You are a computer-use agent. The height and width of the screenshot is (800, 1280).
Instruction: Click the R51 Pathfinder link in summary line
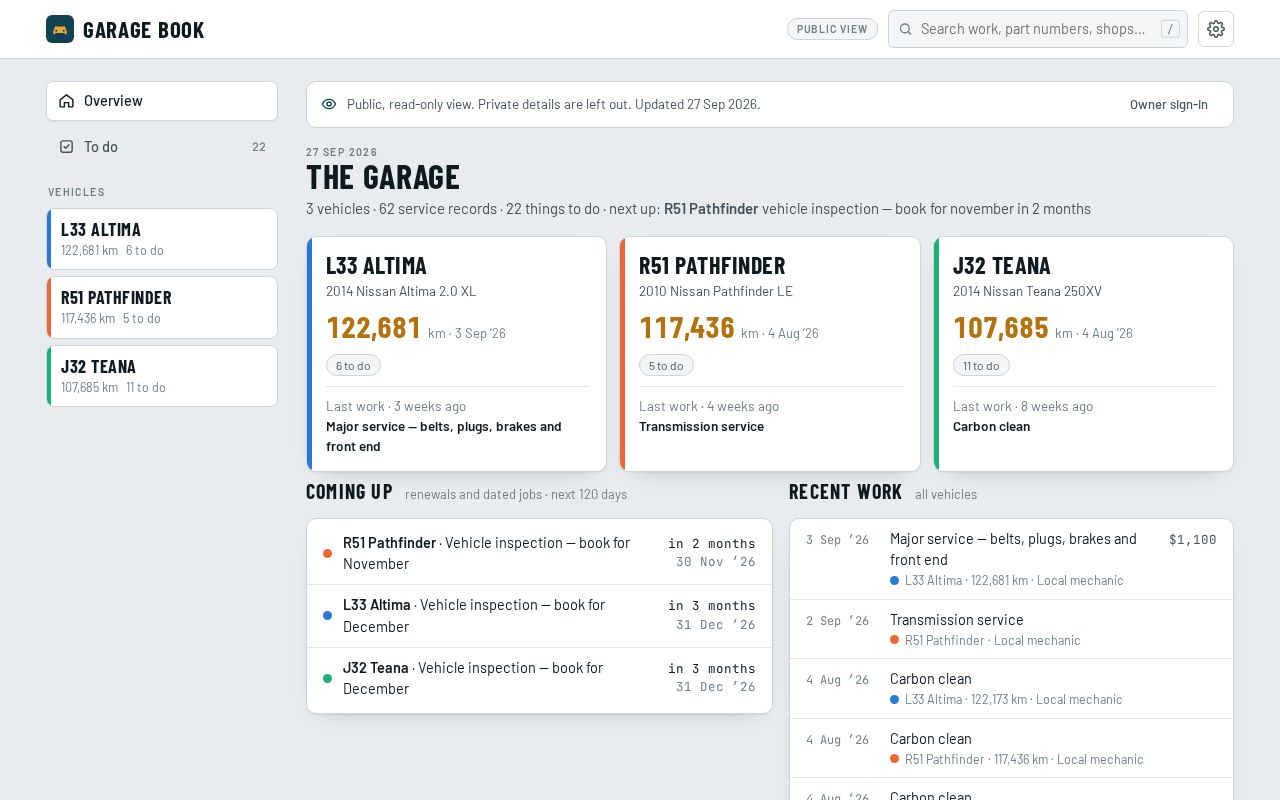tap(711, 209)
